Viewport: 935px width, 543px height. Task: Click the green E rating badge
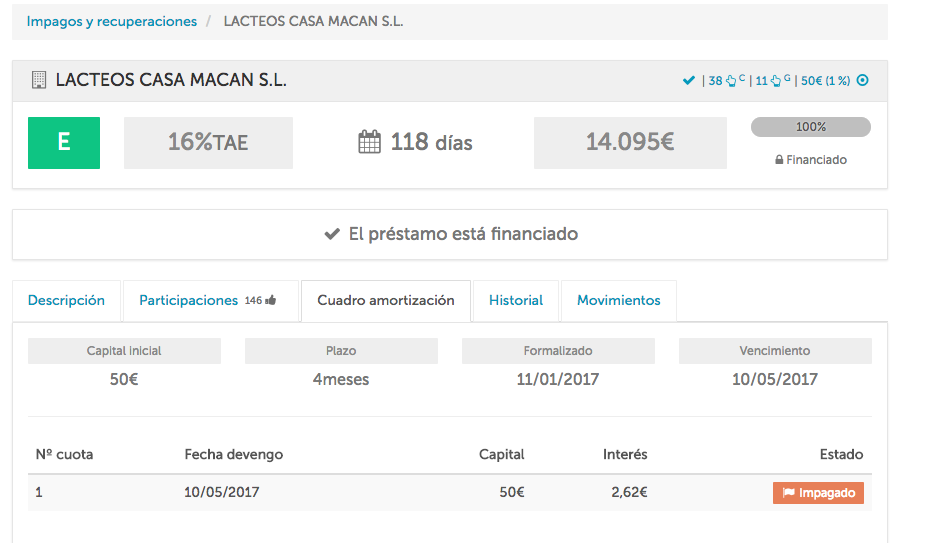point(64,142)
